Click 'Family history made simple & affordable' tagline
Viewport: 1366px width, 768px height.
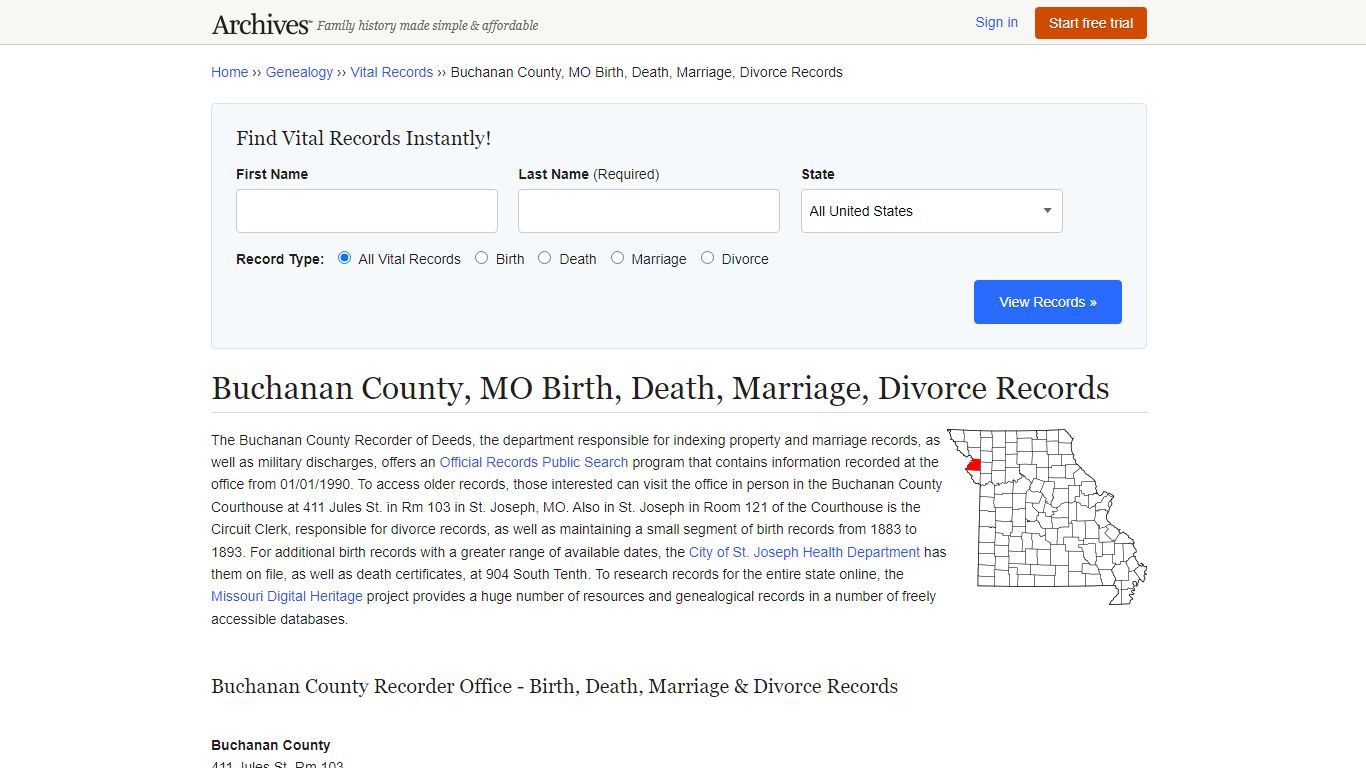(x=428, y=26)
